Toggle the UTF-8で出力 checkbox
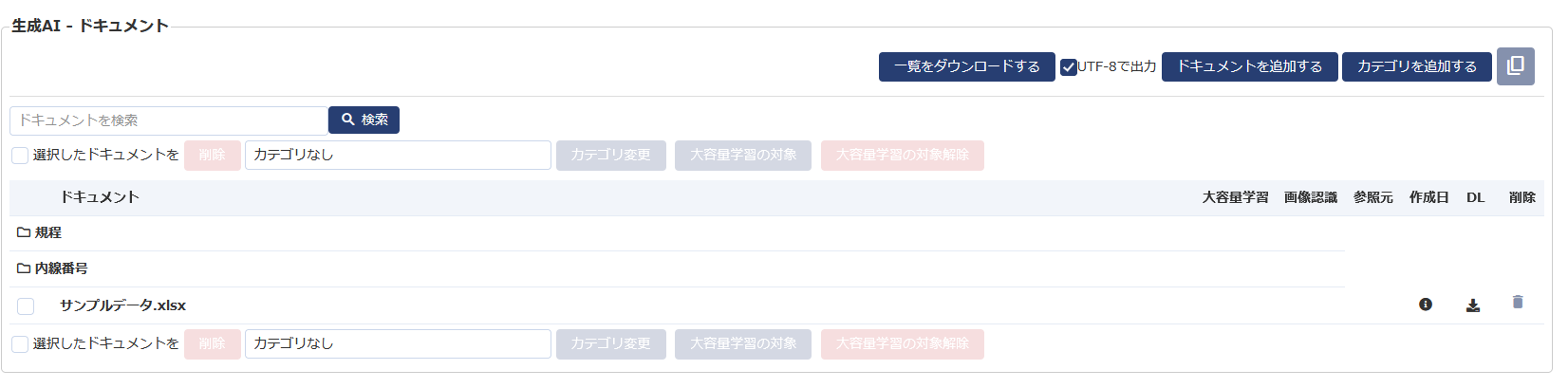The width and height of the screenshot is (1568, 388). [x=1069, y=67]
